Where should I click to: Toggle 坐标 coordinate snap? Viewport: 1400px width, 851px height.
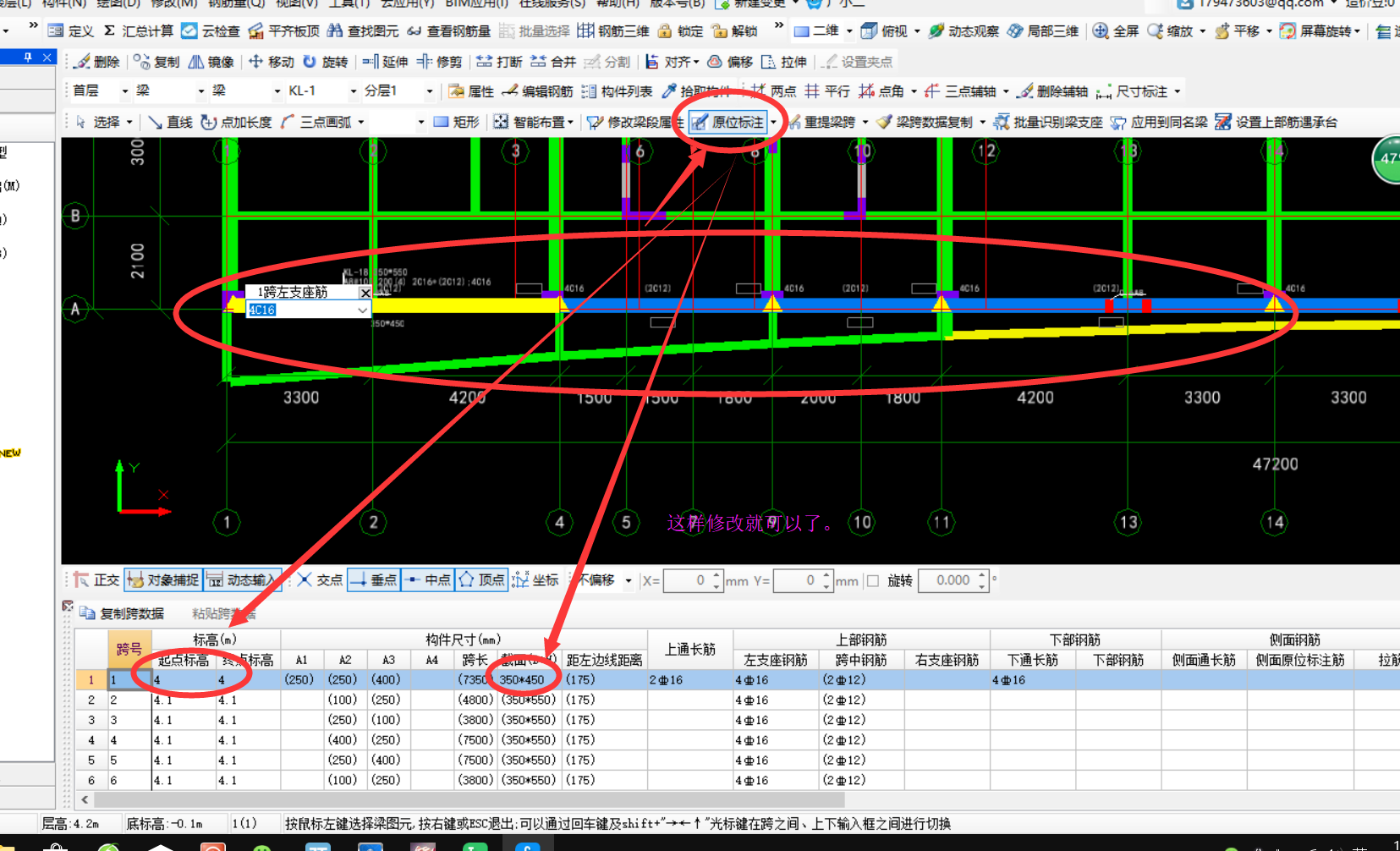click(535, 579)
